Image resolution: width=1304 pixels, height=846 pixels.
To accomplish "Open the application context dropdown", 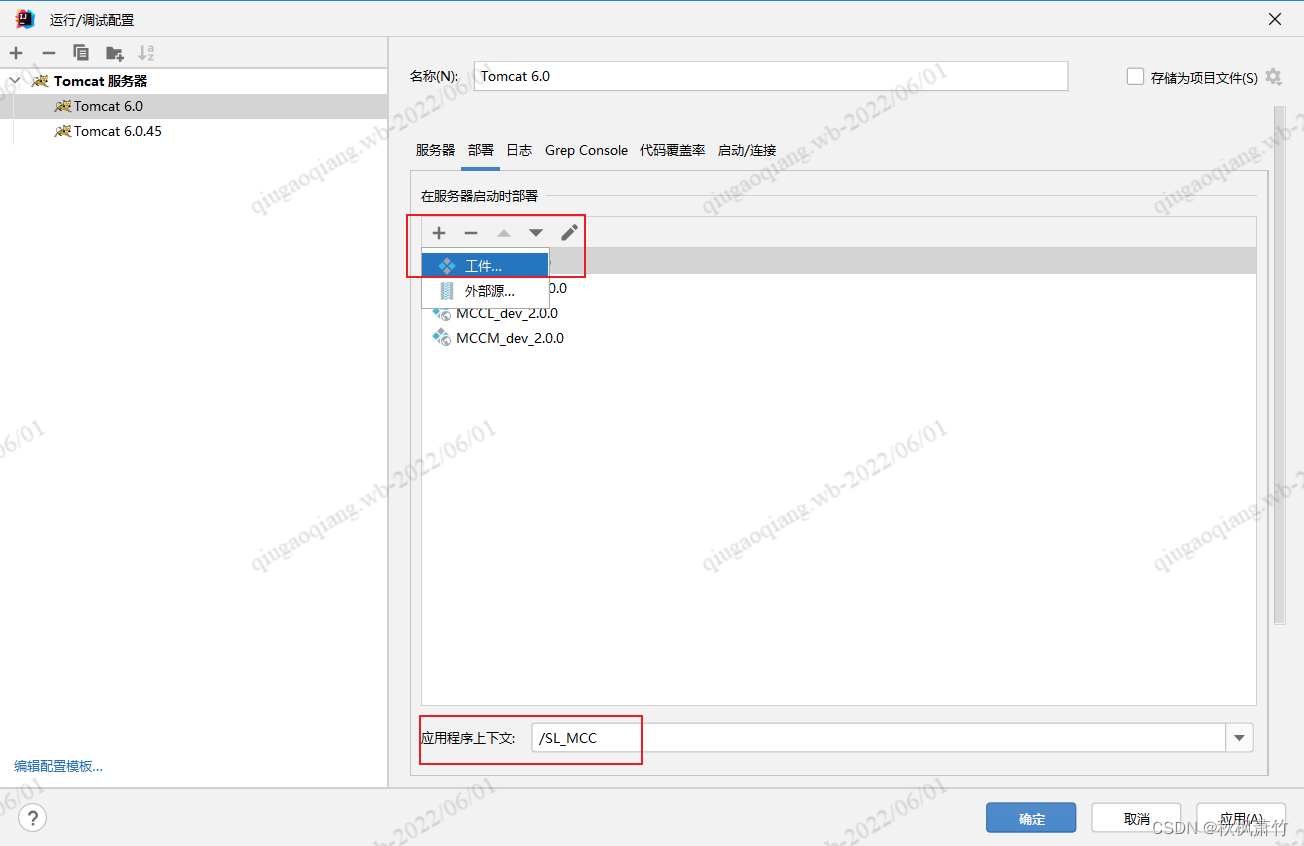I will tap(1240, 738).
